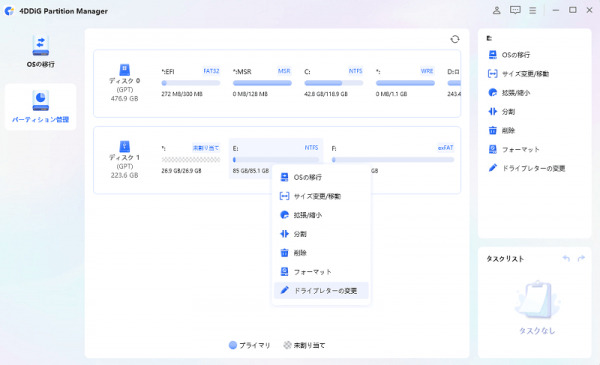Click the 拡張/縮小 label in the right panel
Viewport: 600px width, 365px height.
point(516,93)
